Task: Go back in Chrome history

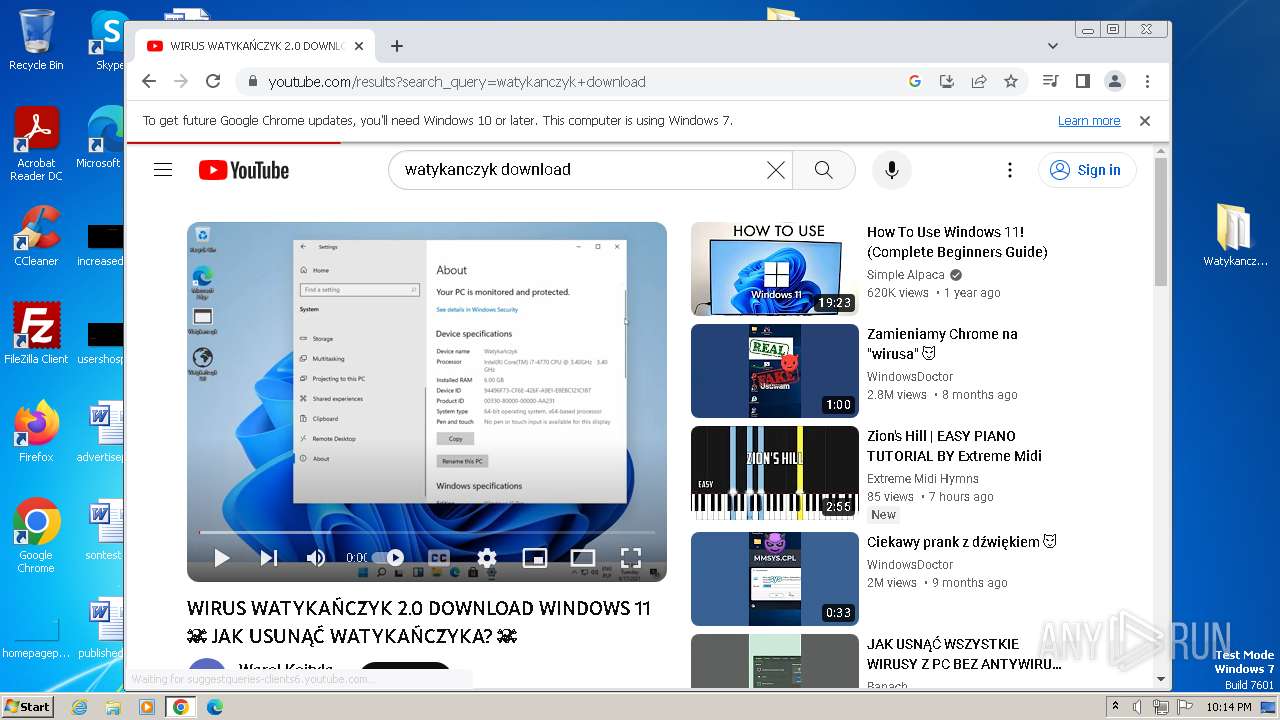Action: click(149, 82)
